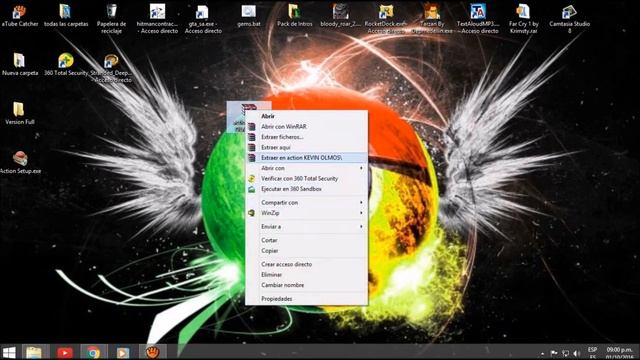The height and width of the screenshot is (360, 640).
Task: Click the network icon in system tray
Action: 565,353
